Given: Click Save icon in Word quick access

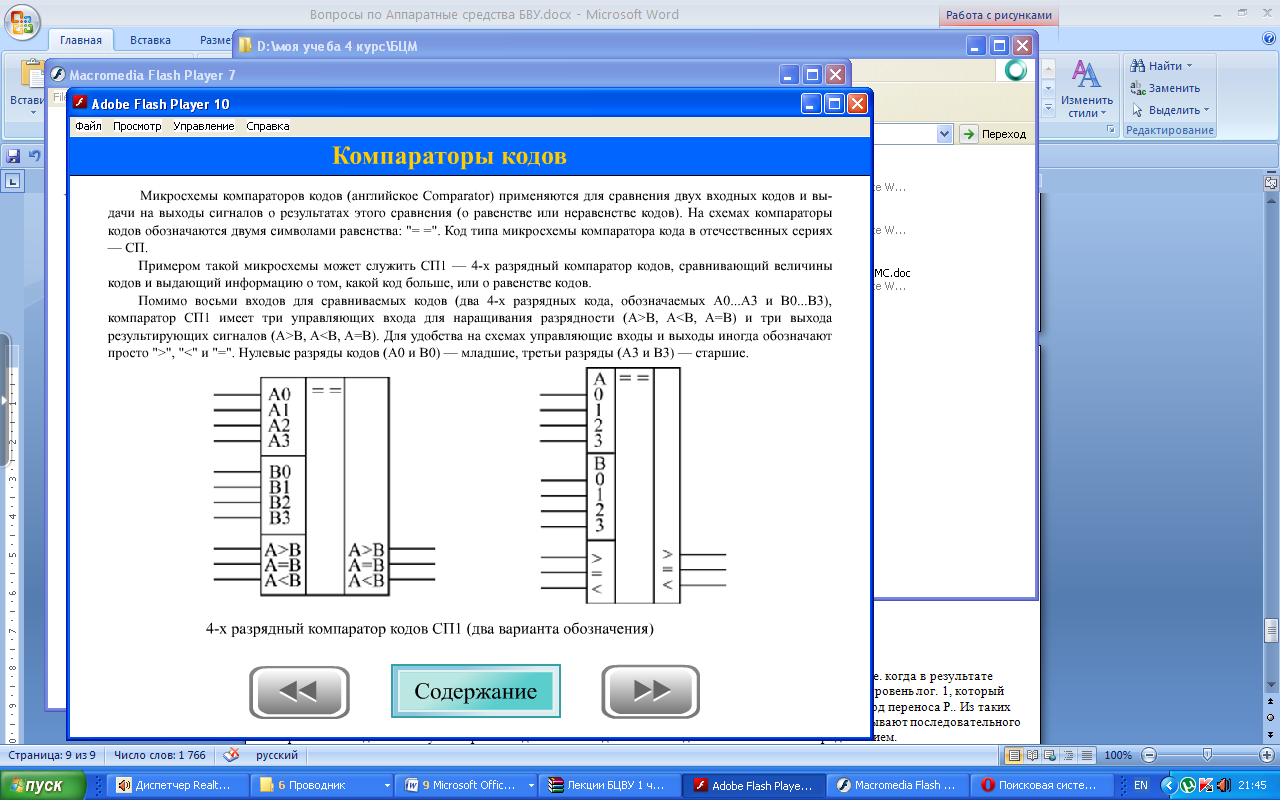Looking at the screenshot, I should (14, 156).
